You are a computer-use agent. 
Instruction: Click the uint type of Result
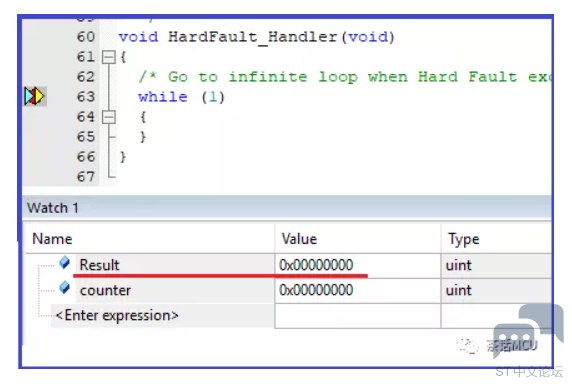click(x=459, y=265)
